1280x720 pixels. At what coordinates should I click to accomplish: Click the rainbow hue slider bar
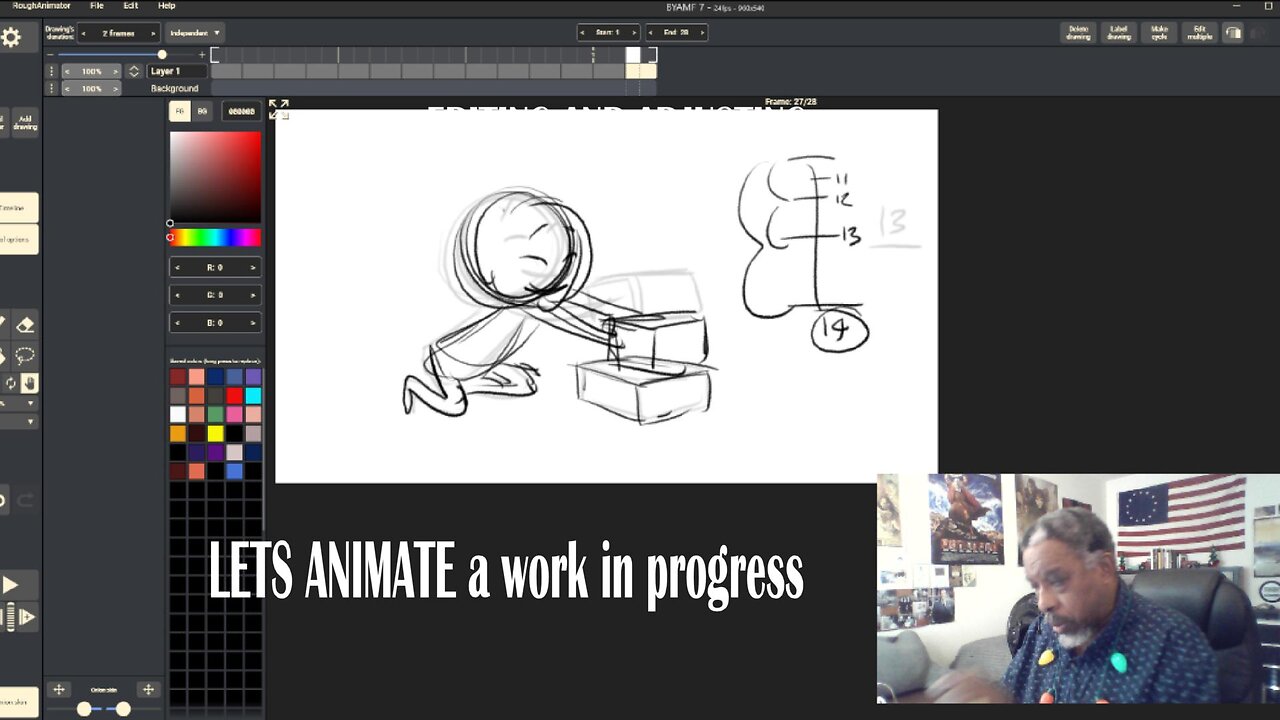tap(215, 237)
